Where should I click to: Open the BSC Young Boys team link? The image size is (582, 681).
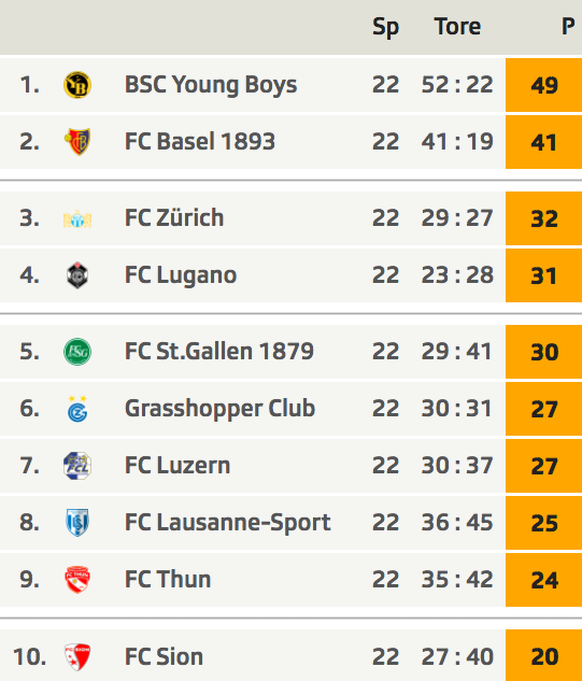click(211, 85)
